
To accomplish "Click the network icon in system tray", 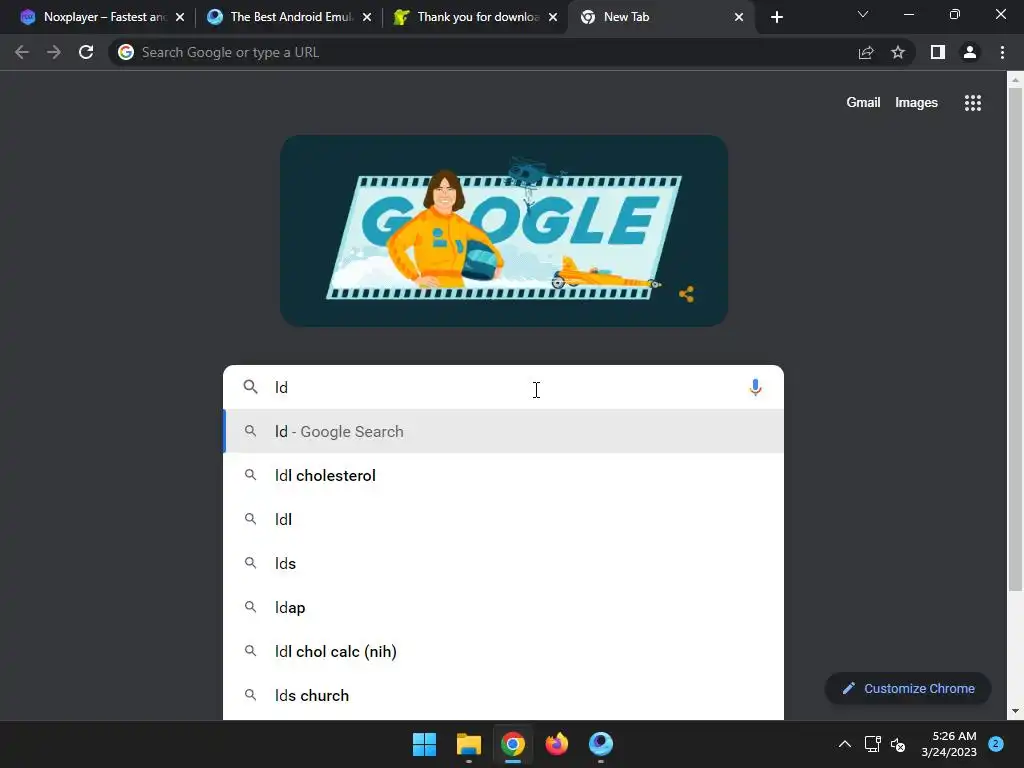I will pos(872,744).
